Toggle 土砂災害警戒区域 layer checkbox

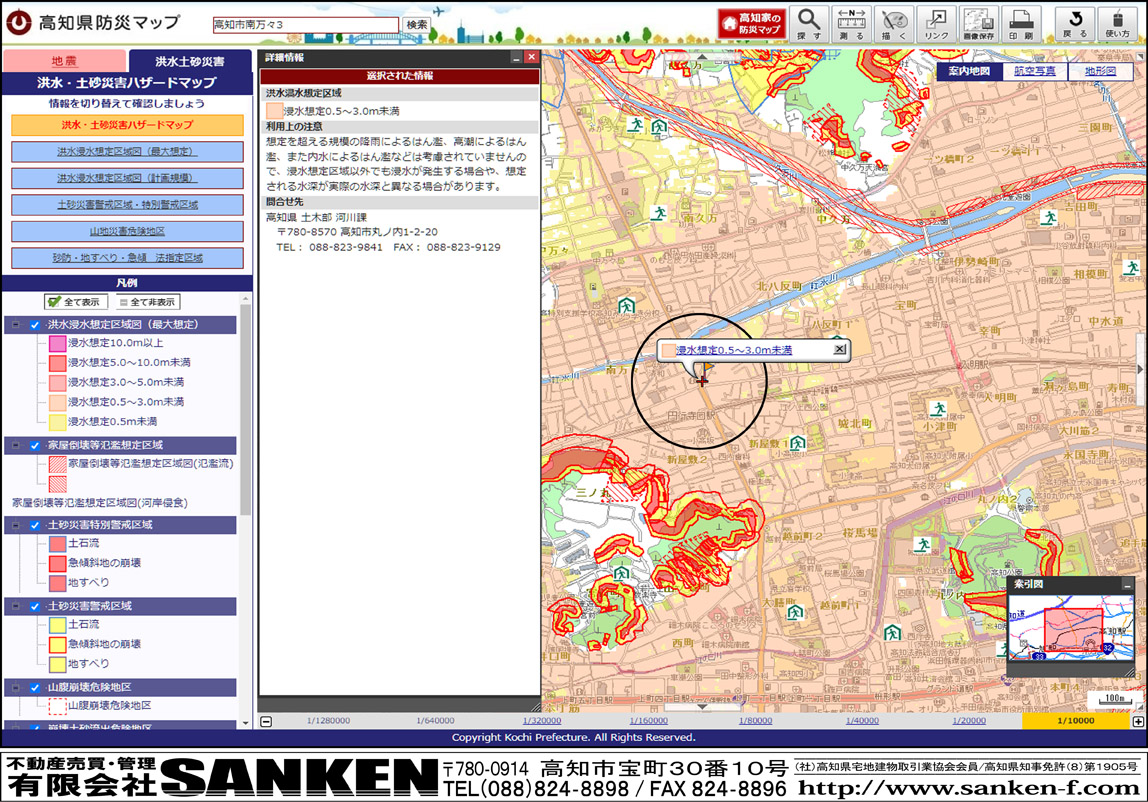tap(34, 606)
